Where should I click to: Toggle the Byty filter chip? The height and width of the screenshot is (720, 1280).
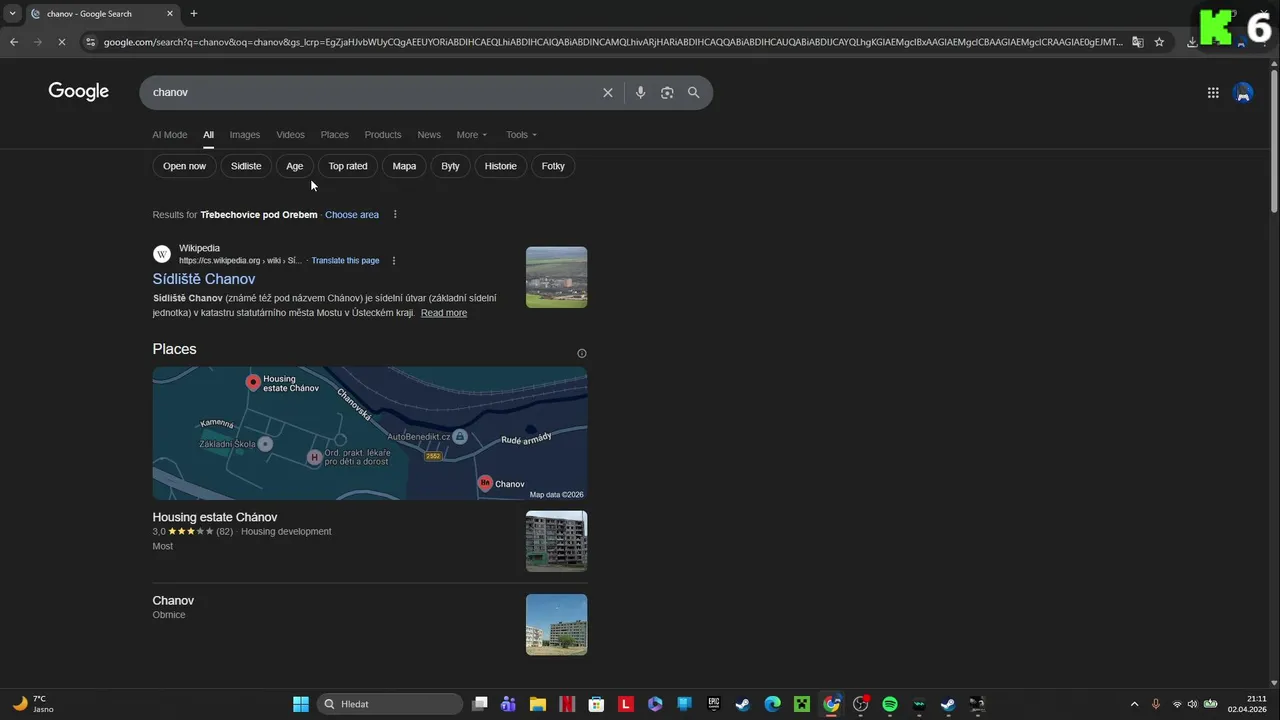(450, 166)
